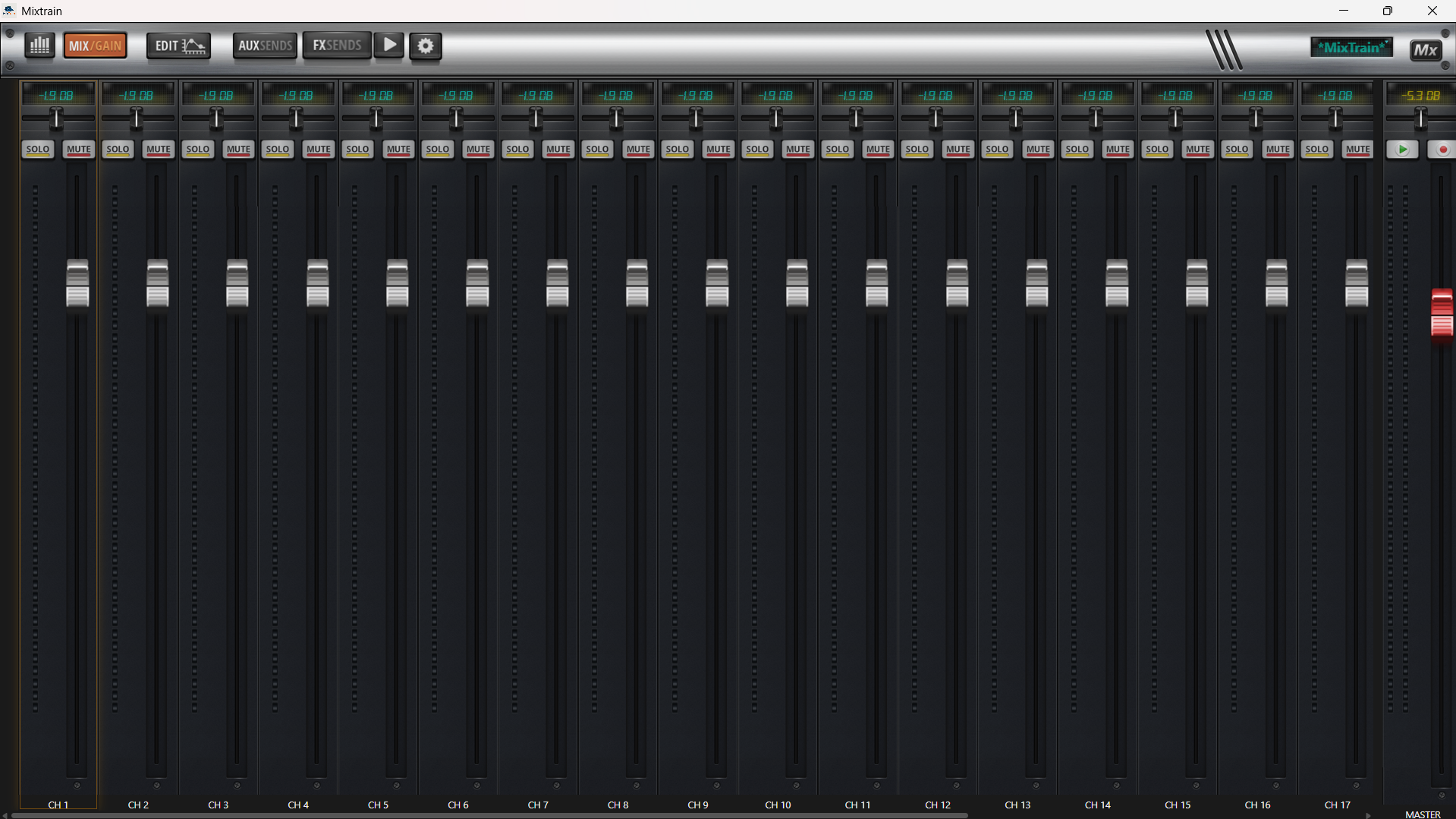Switch to the MIX/GAIN tab

[95, 45]
